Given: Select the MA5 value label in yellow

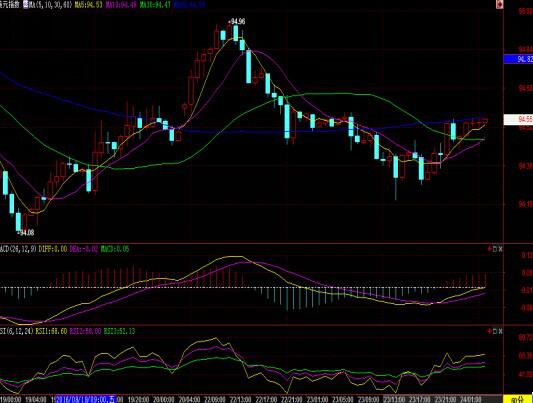Looking at the screenshot, I should pyautogui.click(x=88, y=5).
